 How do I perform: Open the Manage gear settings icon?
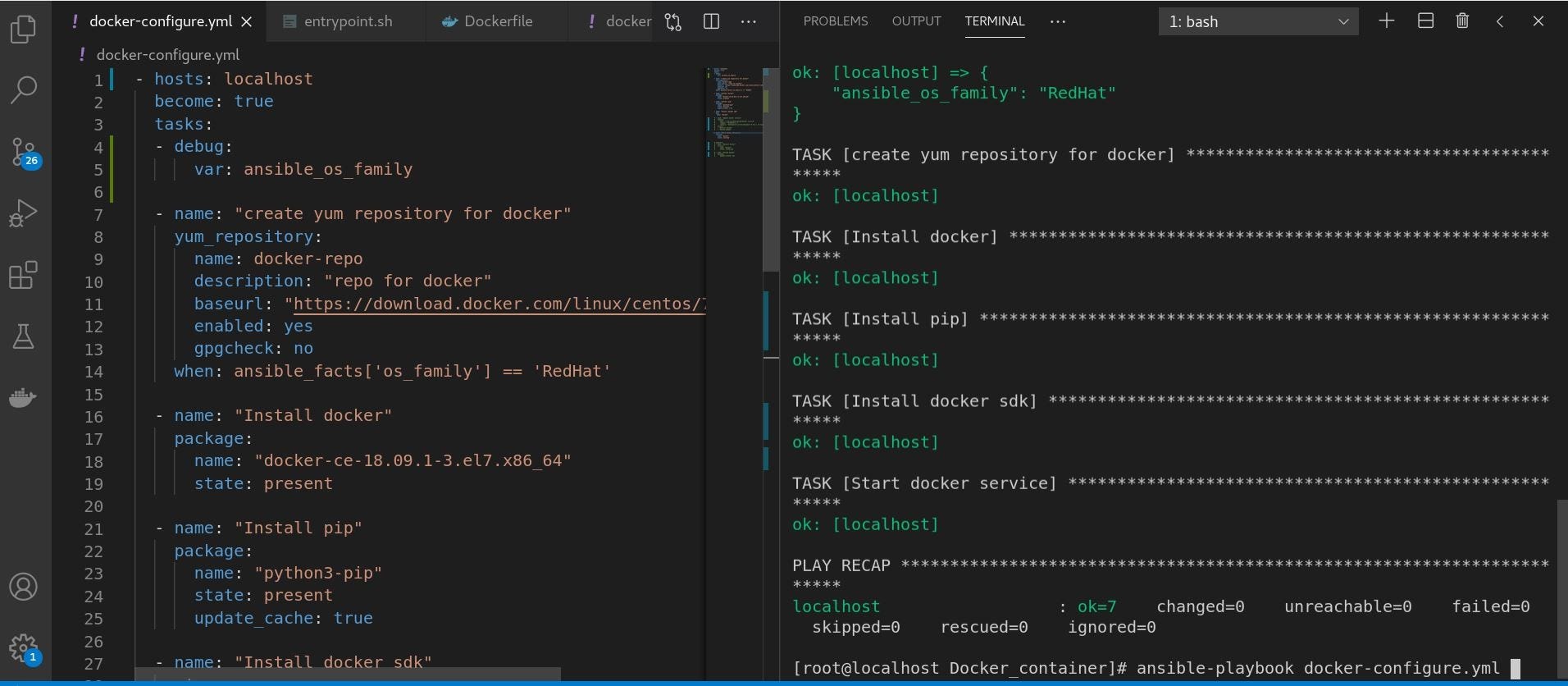pos(23,649)
